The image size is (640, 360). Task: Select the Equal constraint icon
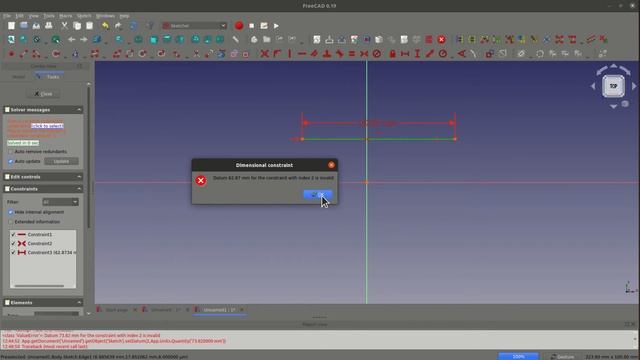[352, 53]
